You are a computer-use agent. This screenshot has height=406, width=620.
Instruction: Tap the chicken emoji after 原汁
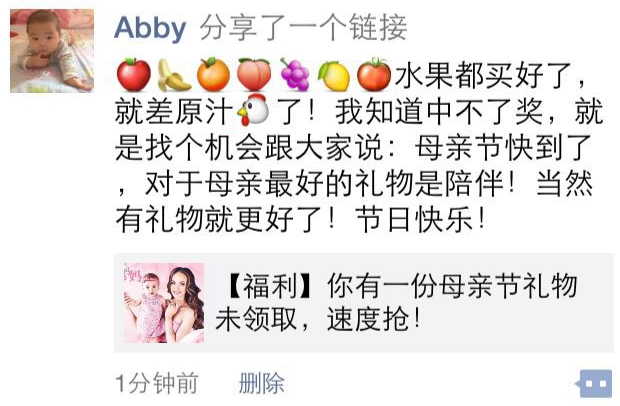[x=253, y=110]
